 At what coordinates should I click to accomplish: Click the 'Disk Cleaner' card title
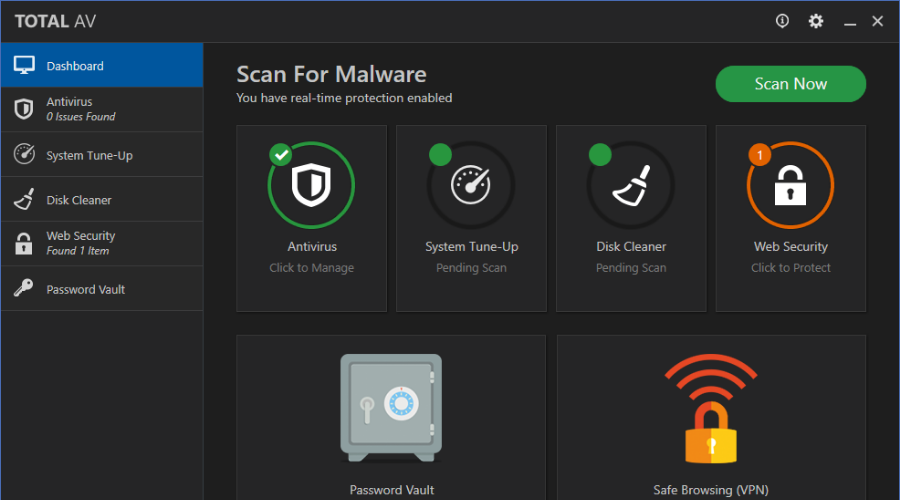[631, 246]
